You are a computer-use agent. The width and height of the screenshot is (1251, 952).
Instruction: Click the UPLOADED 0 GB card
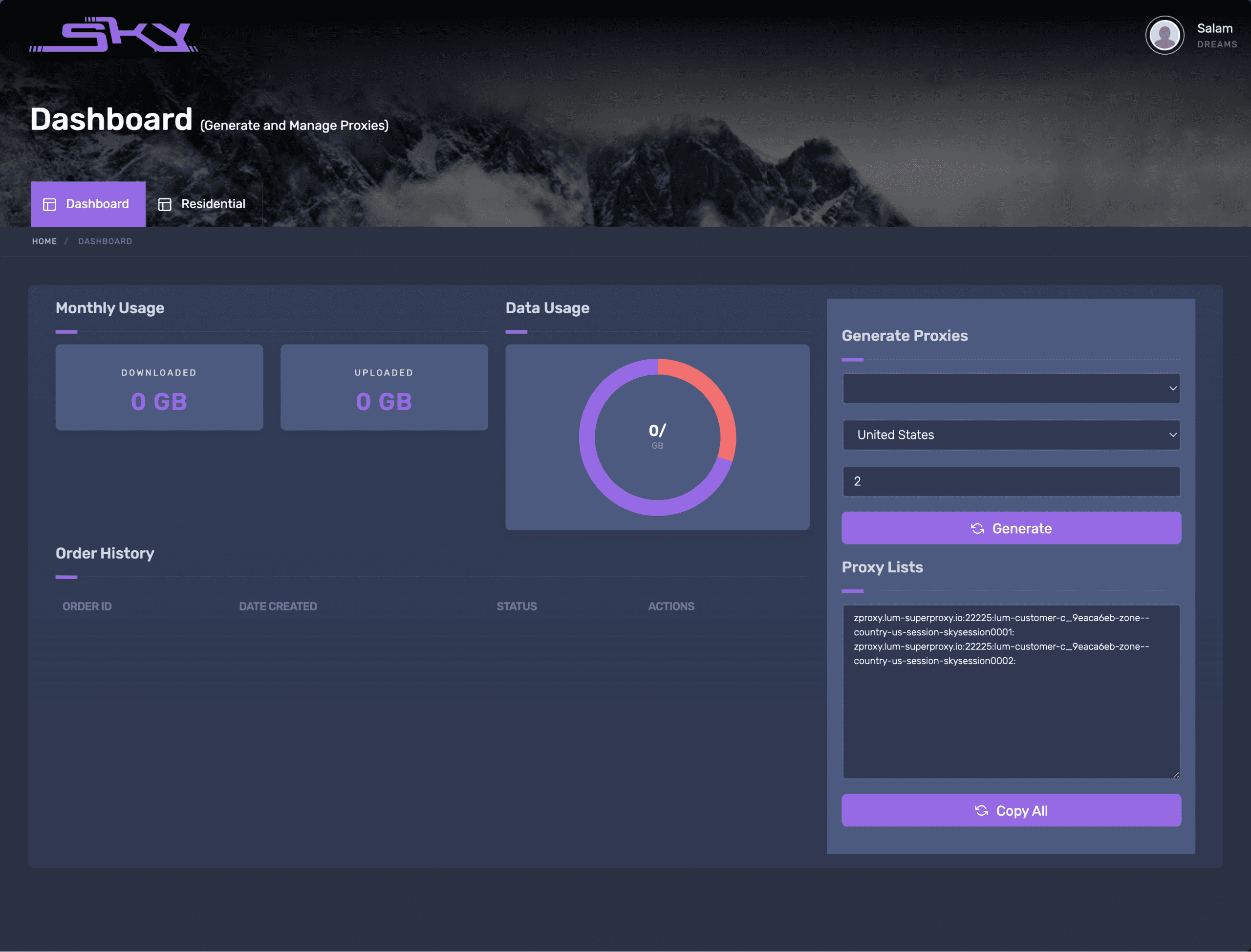(x=384, y=387)
